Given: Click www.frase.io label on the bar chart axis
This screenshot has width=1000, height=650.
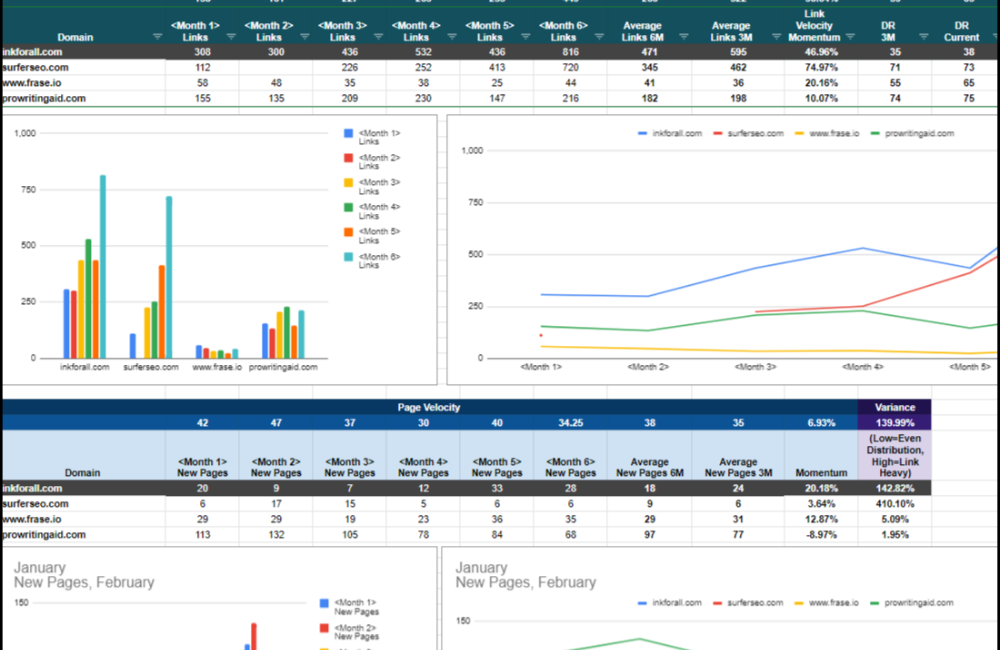Looking at the screenshot, I should (x=217, y=367).
